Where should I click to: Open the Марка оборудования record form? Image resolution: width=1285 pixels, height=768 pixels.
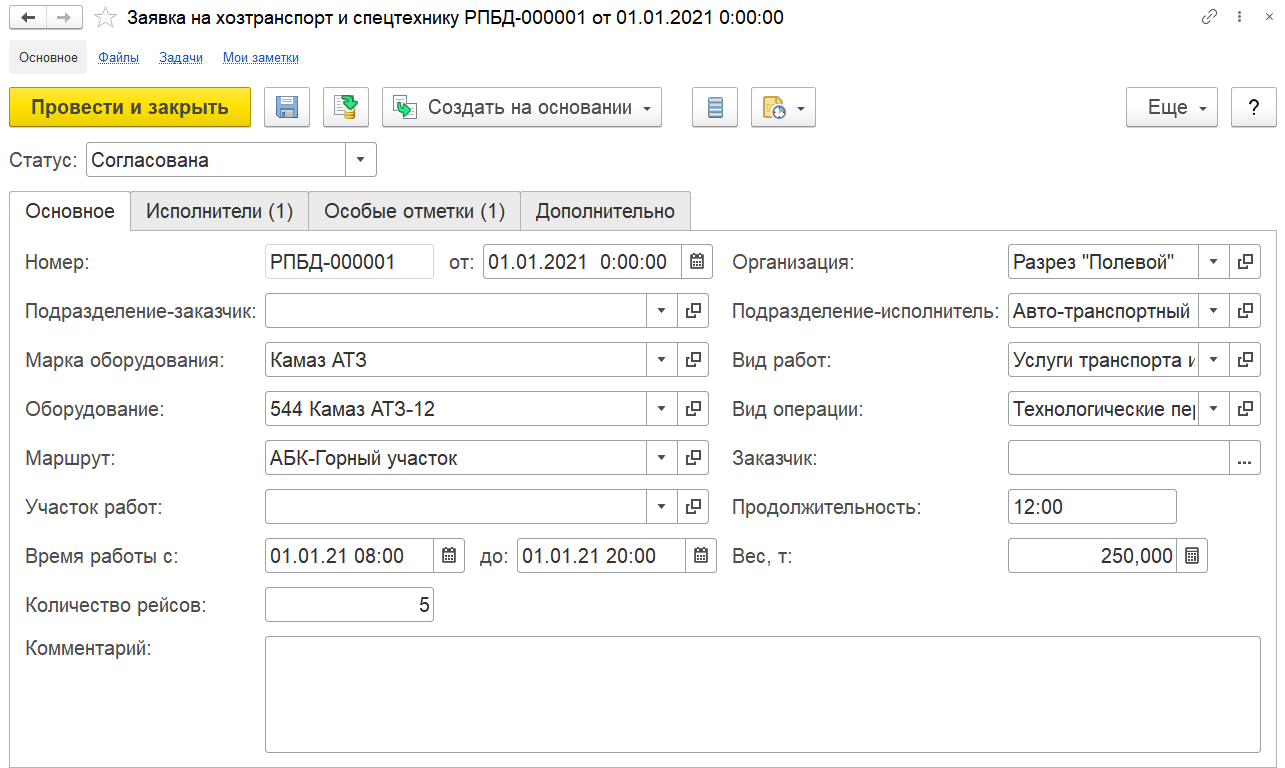[x=693, y=360]
